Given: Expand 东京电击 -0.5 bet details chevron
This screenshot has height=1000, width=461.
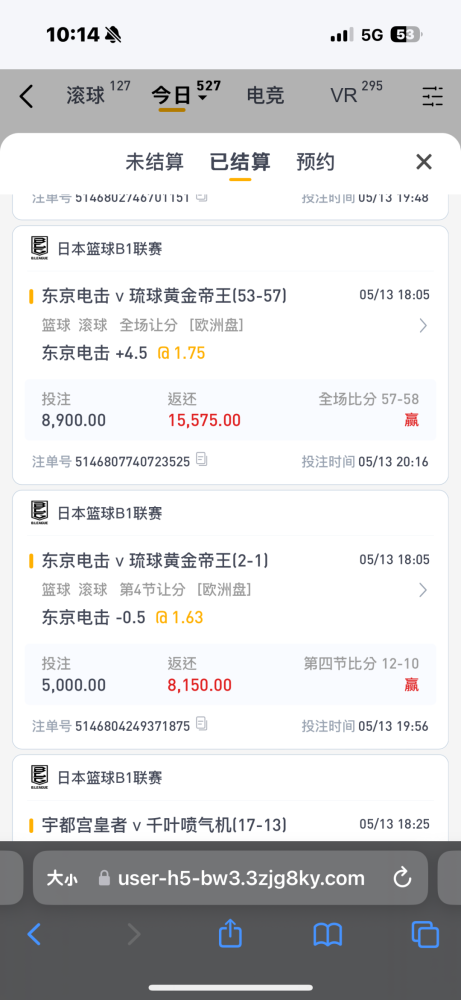Looking at the screenshot, I should tap(423, 591).
